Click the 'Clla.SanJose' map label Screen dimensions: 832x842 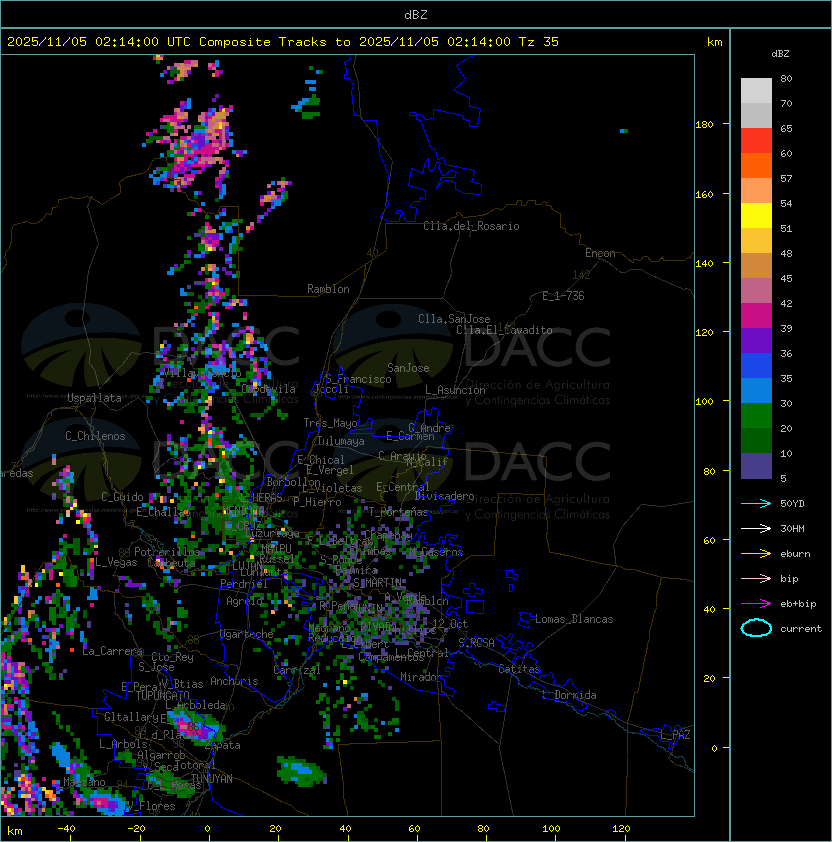454,319
